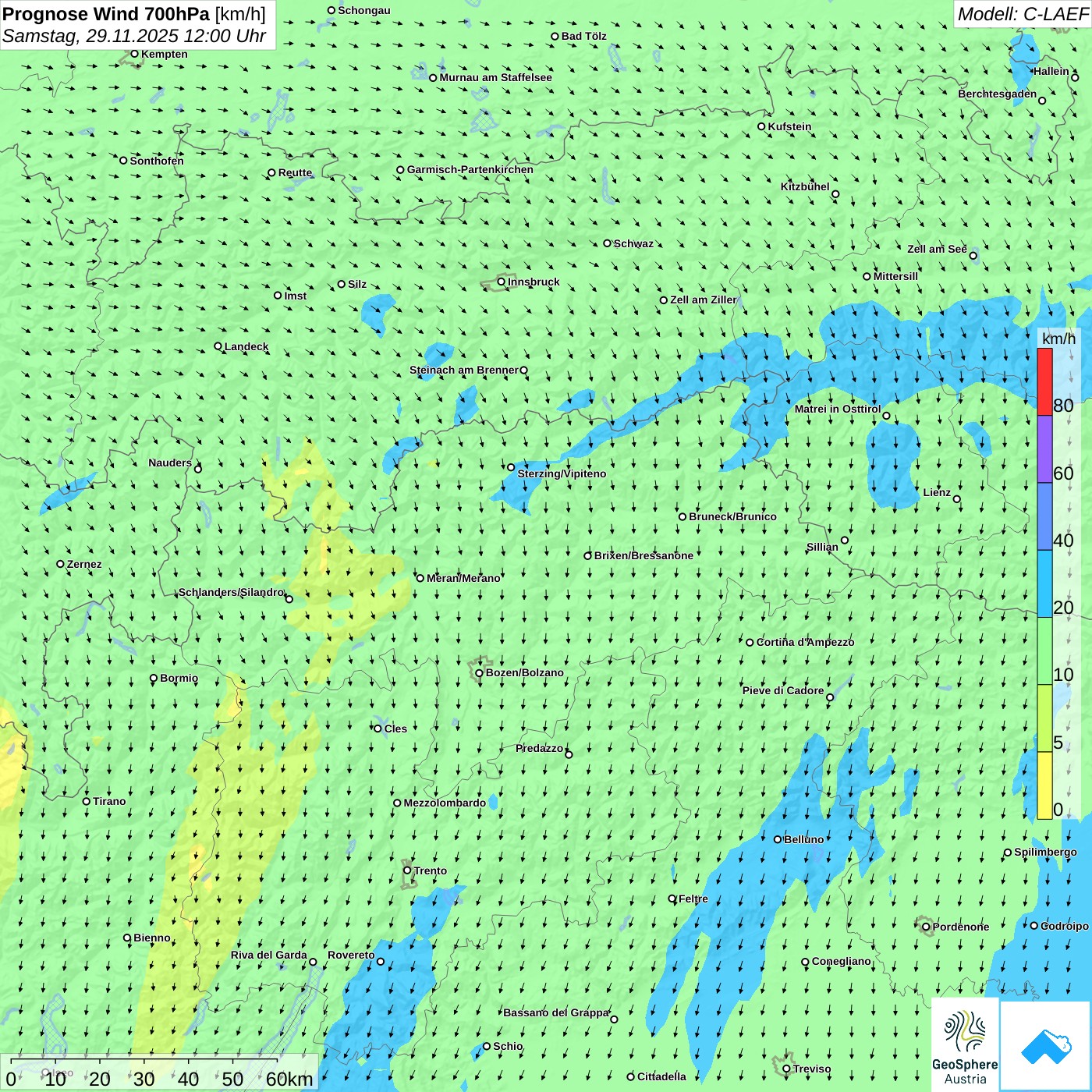Click the Pordenone city marker
1092x1092 pixels.
pyautogui.click(x=926, y=927)
